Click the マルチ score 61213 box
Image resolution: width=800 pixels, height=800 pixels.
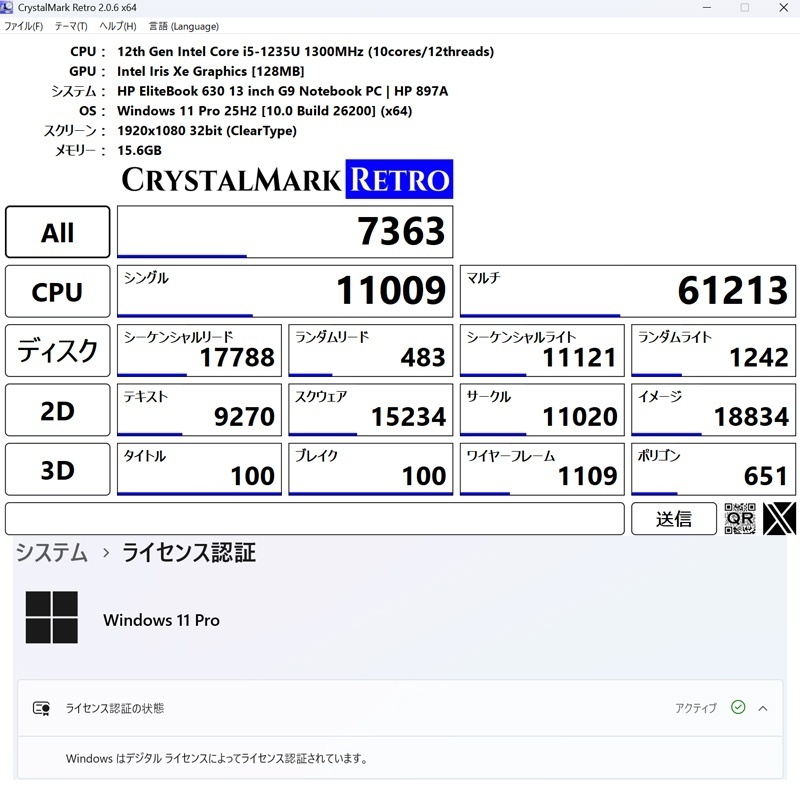pyautogui.click(x=628, y=291)
